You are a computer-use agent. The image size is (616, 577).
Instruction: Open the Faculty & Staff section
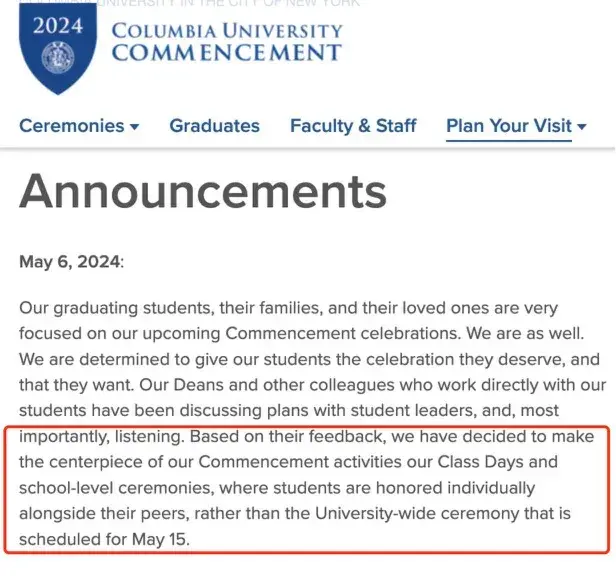353,126
